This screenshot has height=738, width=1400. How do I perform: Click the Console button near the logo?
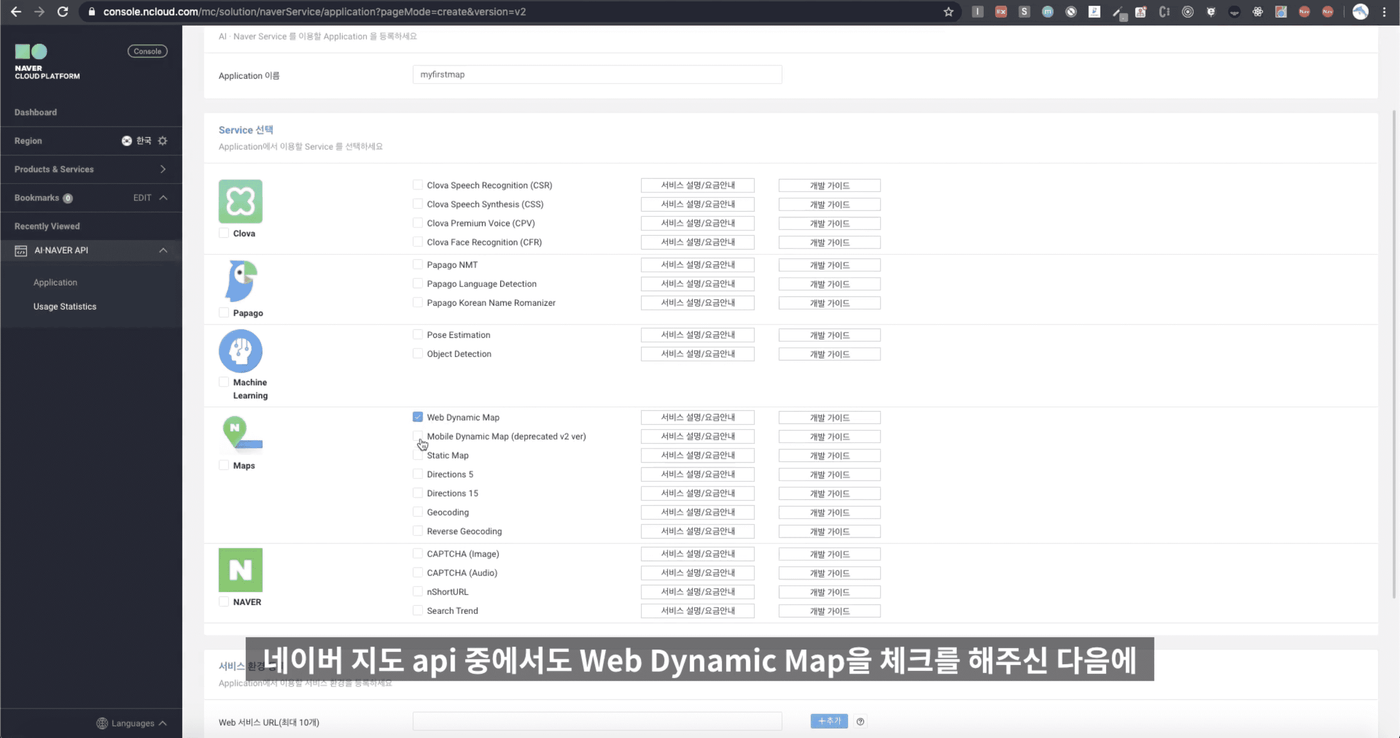pyautogui.click(x=147, y=51)
